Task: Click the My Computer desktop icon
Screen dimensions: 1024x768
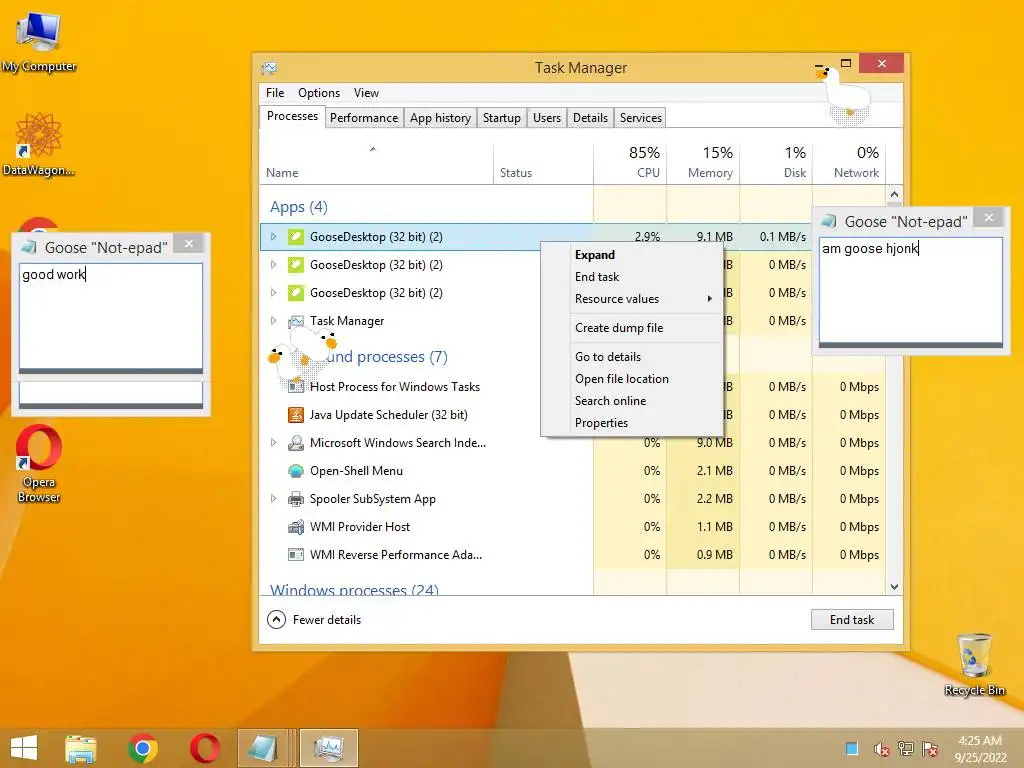Action: click(39, 41)
